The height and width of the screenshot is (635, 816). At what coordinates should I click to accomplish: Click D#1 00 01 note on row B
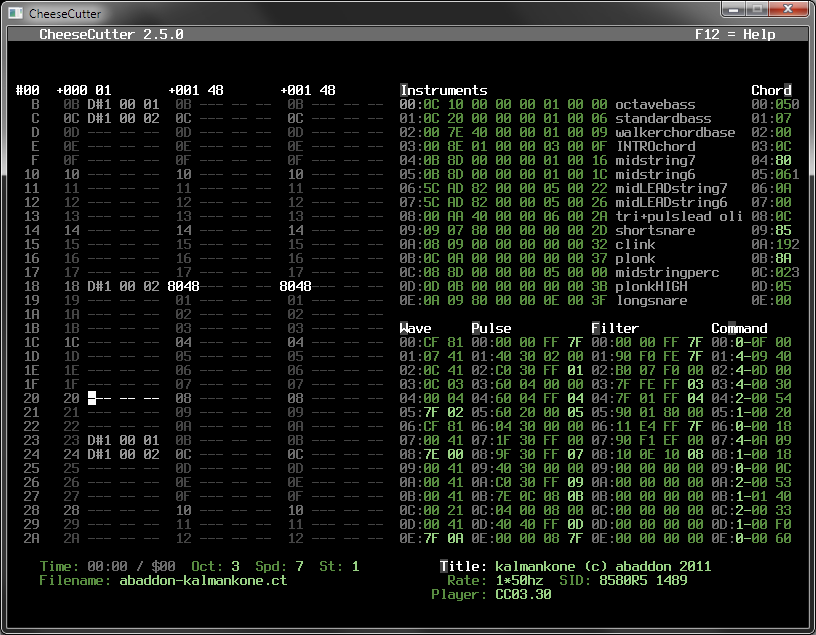pyautogui.click(x=123, y=105)
